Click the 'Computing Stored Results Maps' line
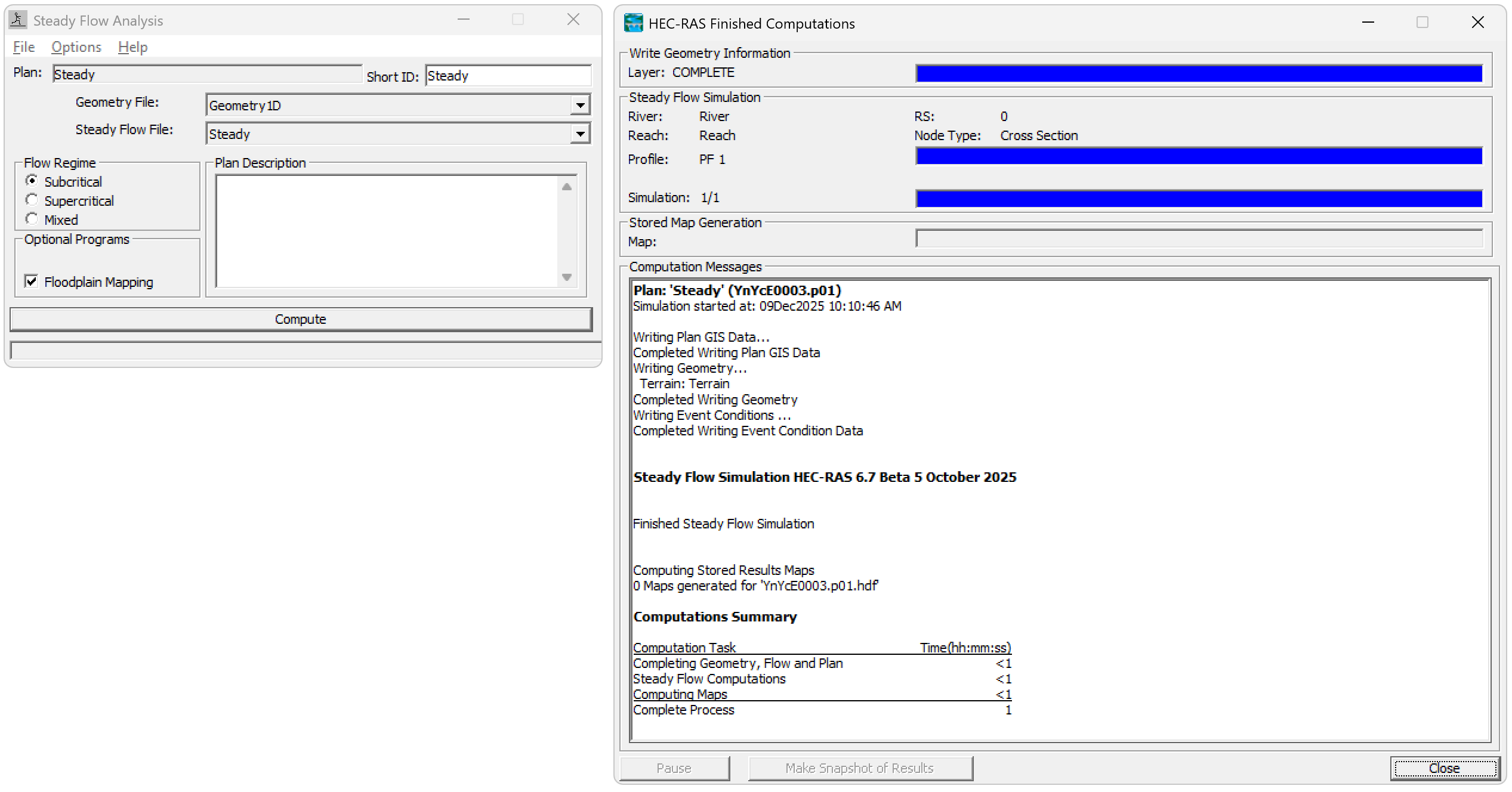Viewport: 1512px width, 792px height. pos(723,570)
